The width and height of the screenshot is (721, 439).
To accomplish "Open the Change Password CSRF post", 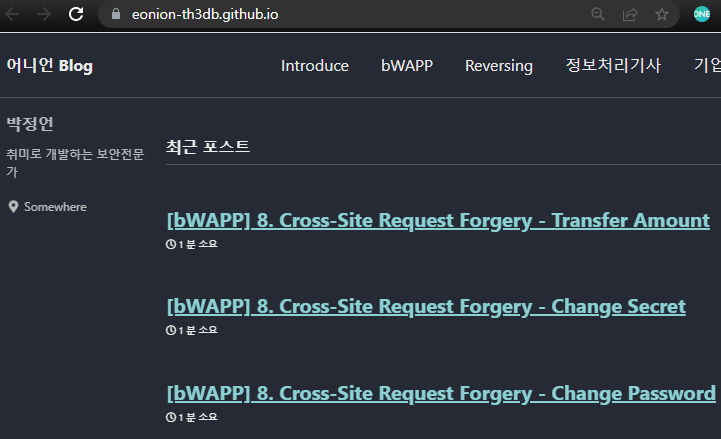I will point(441,393).
